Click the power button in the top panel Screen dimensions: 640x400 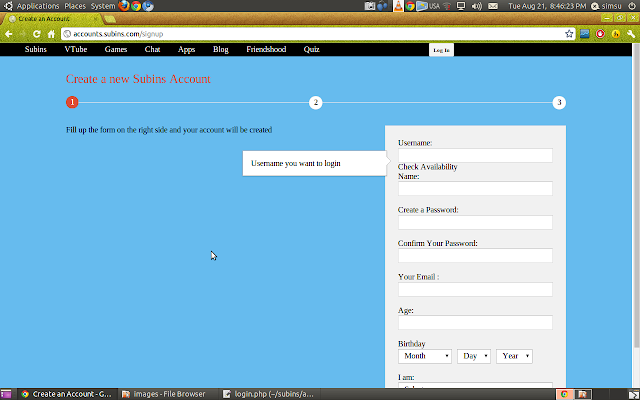[632, 6]
